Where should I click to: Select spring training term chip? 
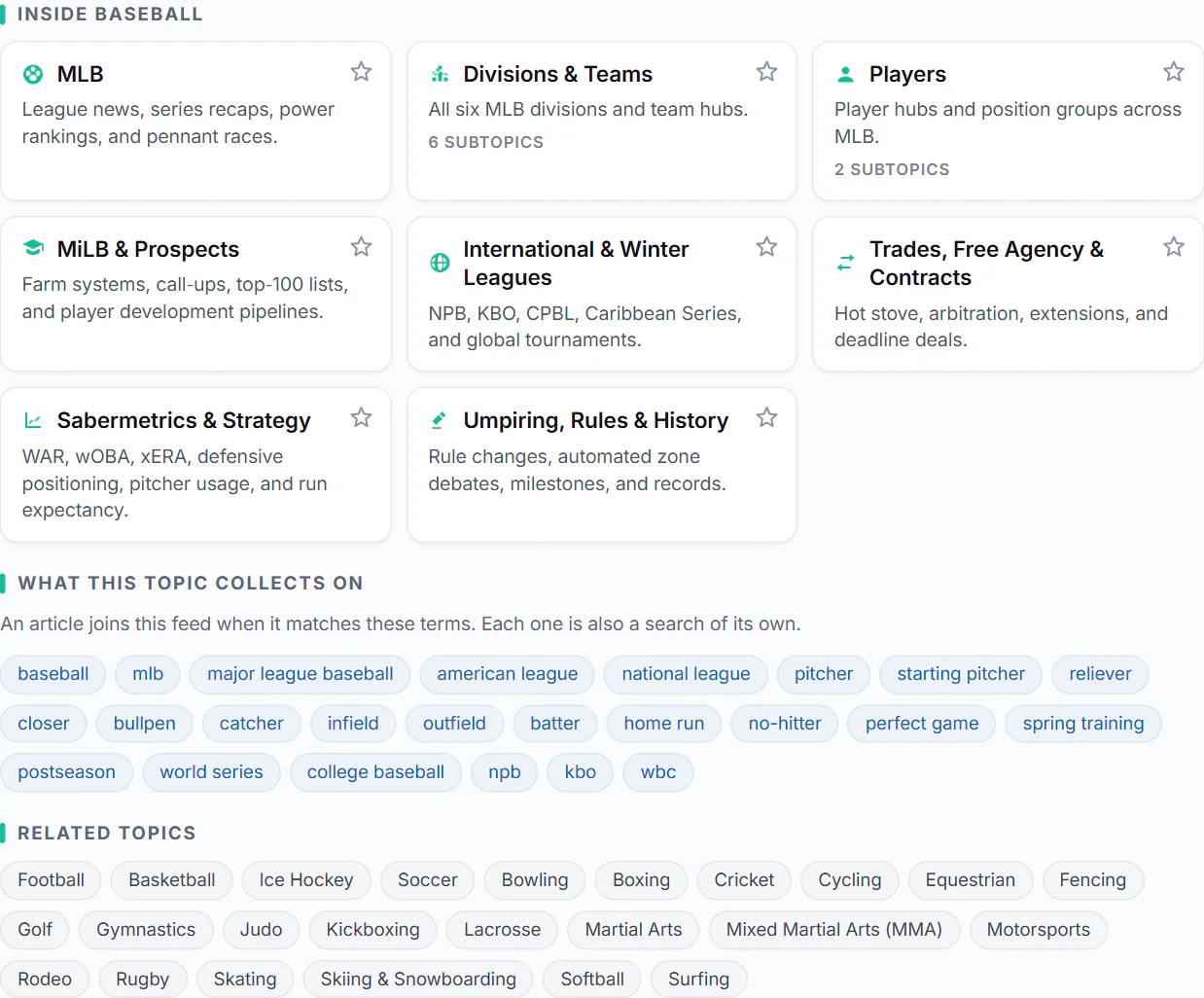click(x=1083, y=724)
